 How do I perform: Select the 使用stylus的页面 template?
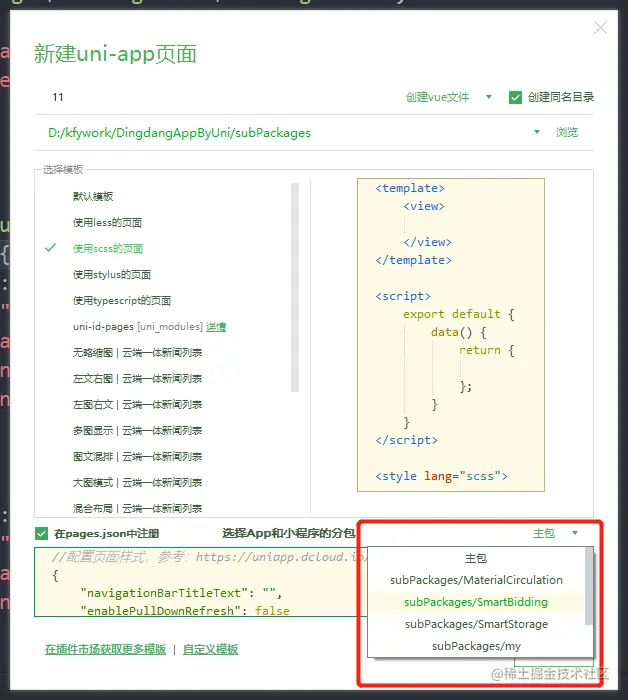[112, 274]
